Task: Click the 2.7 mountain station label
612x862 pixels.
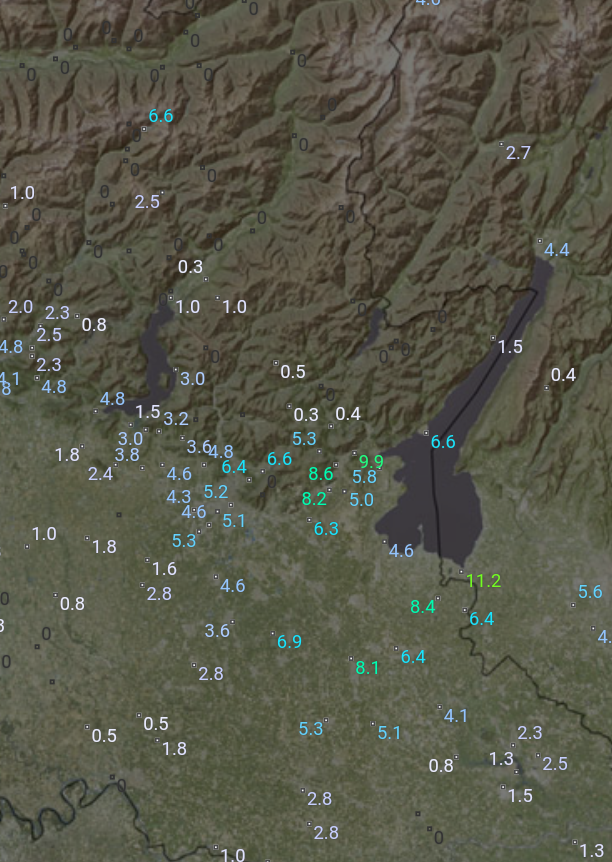Action: coord(518,153)
